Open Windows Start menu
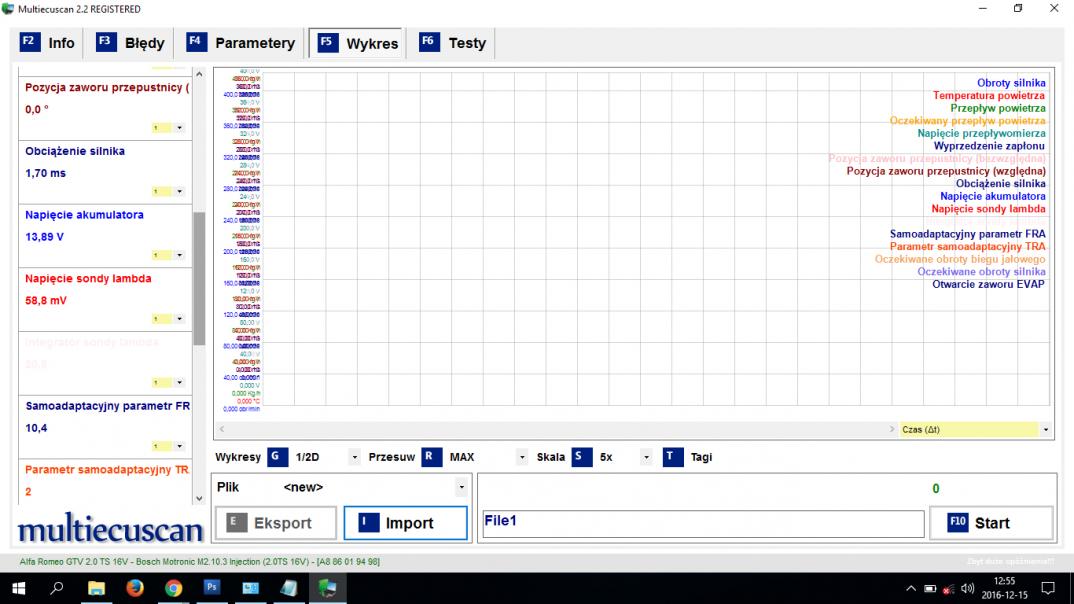Image resolution: width=1074 pixels, height=604 pixels. [18, 588]
